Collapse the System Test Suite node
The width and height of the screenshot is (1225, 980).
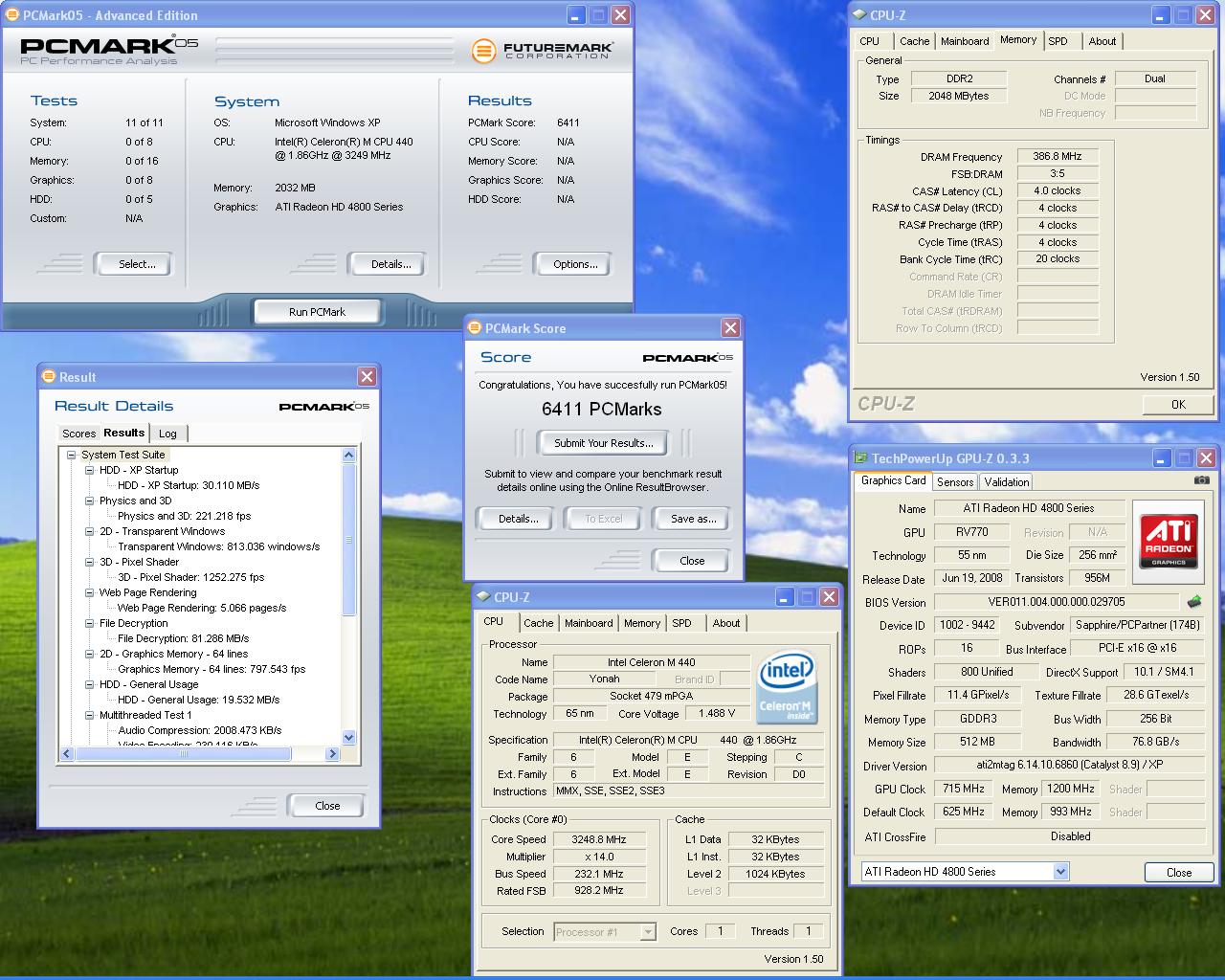click(x=72, y=456)
